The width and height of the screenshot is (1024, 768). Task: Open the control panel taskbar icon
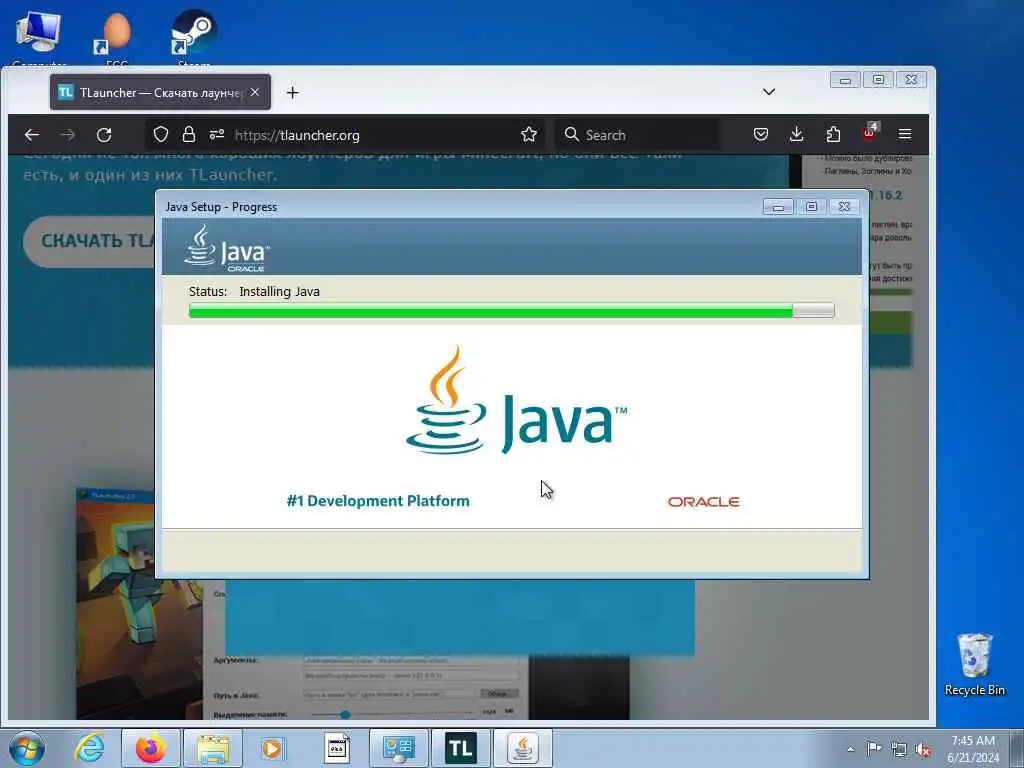399,748
